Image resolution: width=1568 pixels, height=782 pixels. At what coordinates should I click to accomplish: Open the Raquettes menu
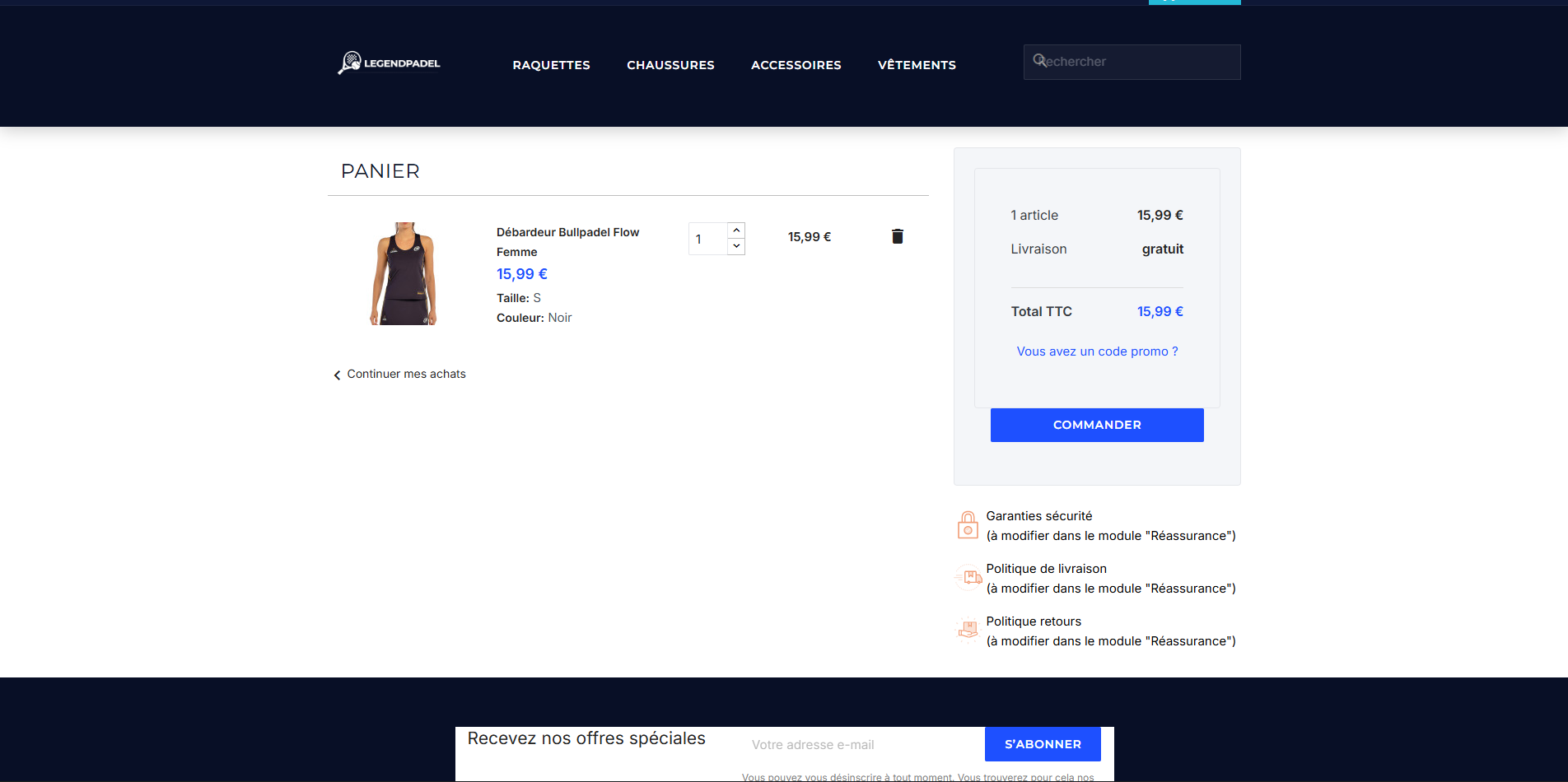tap(551, 65)
